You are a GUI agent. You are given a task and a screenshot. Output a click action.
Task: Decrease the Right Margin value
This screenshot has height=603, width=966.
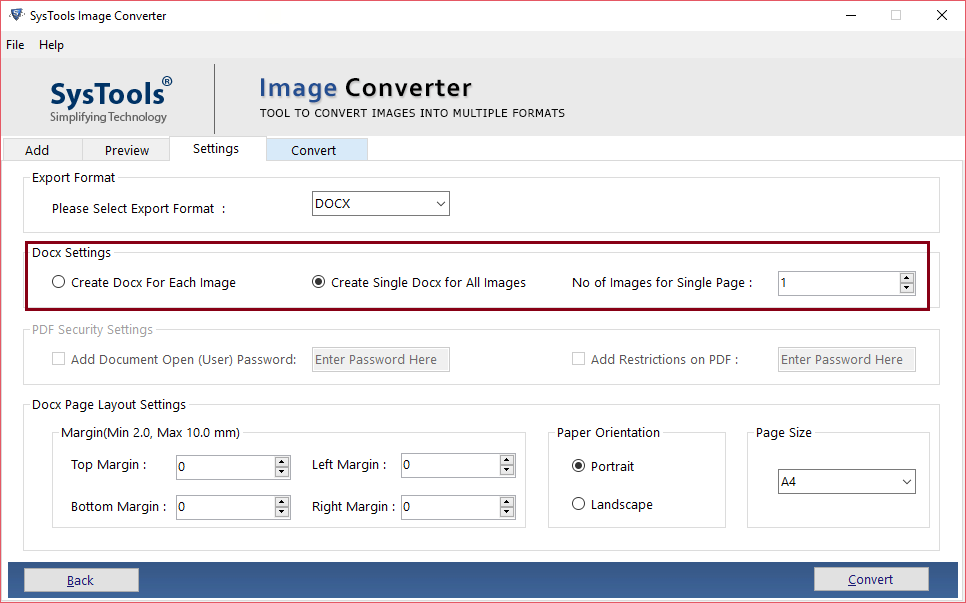[506, 512]
